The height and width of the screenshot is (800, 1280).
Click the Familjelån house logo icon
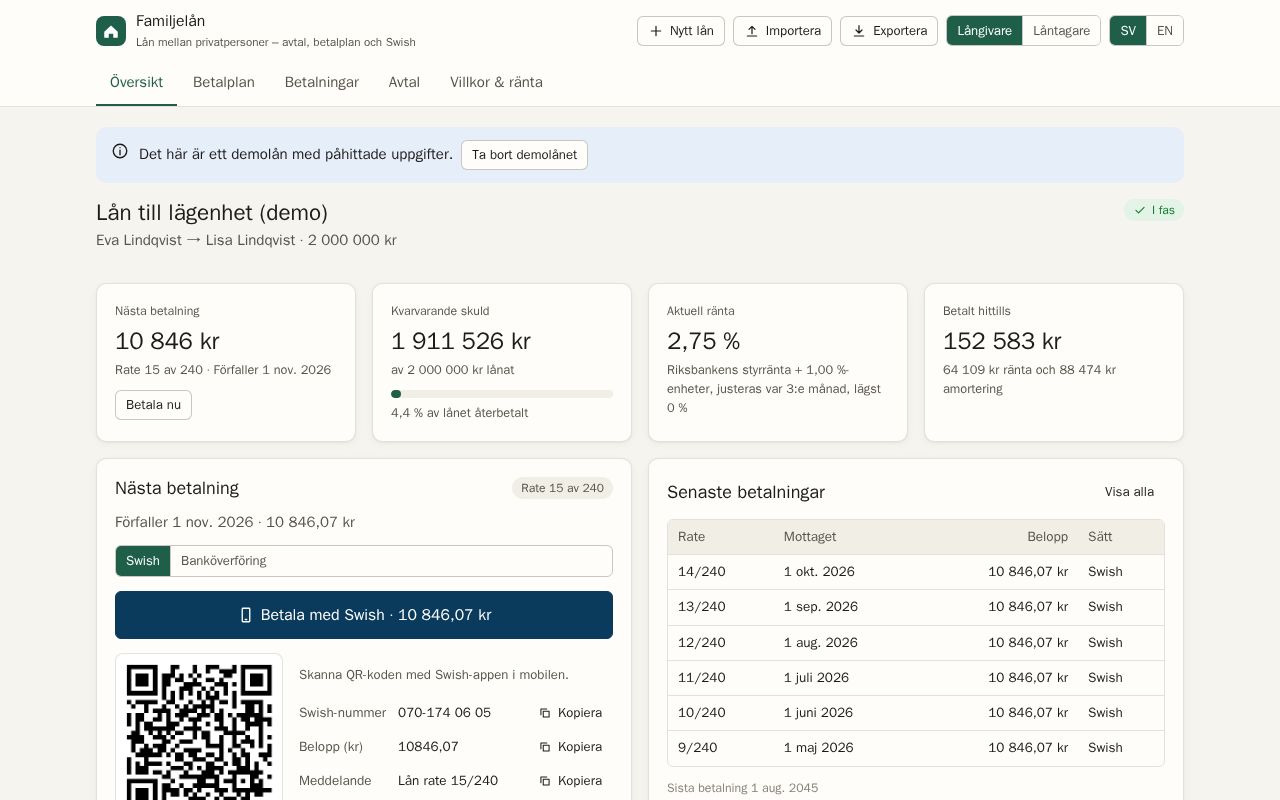(111, 31)
